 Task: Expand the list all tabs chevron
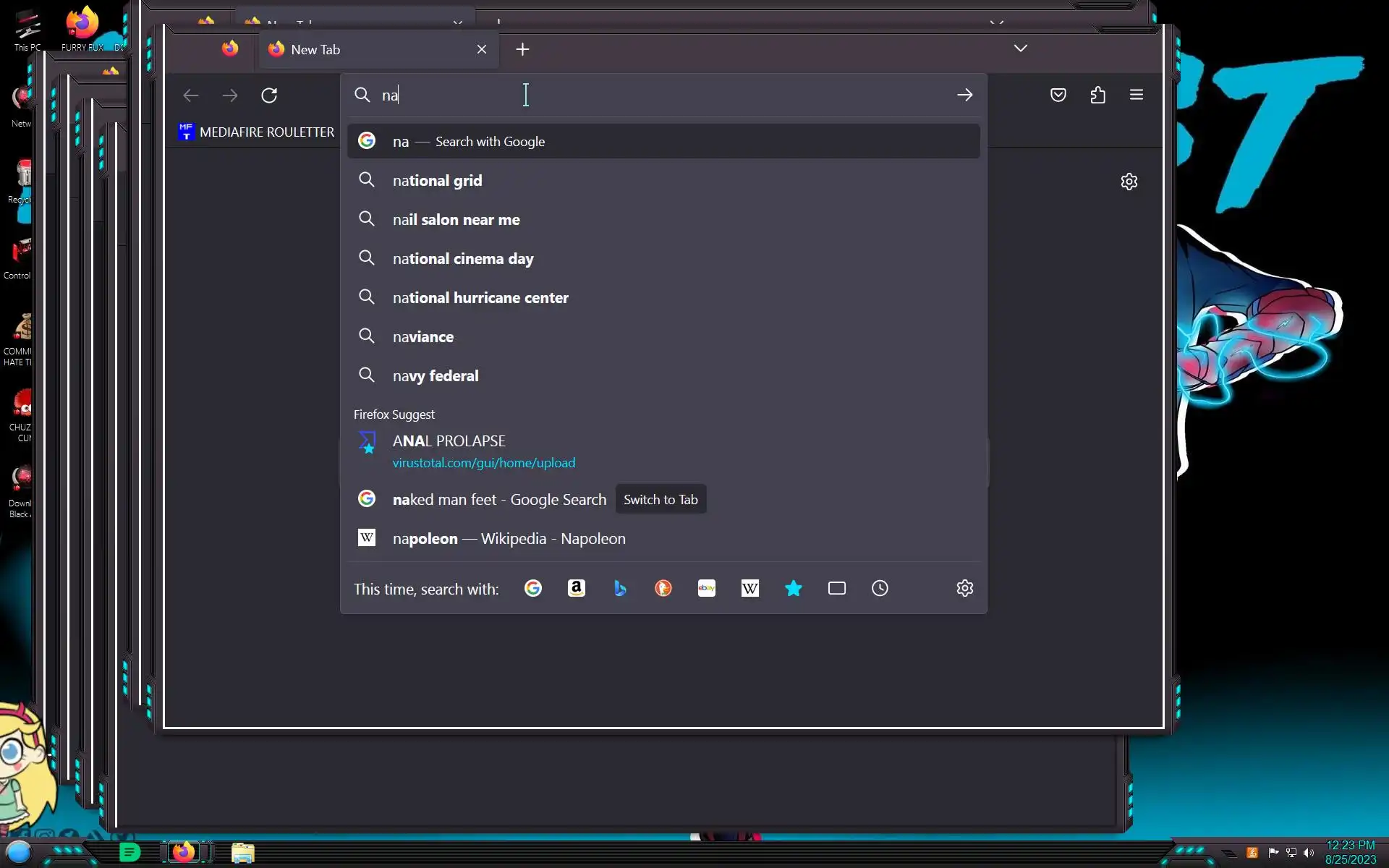coord(1020,48)
